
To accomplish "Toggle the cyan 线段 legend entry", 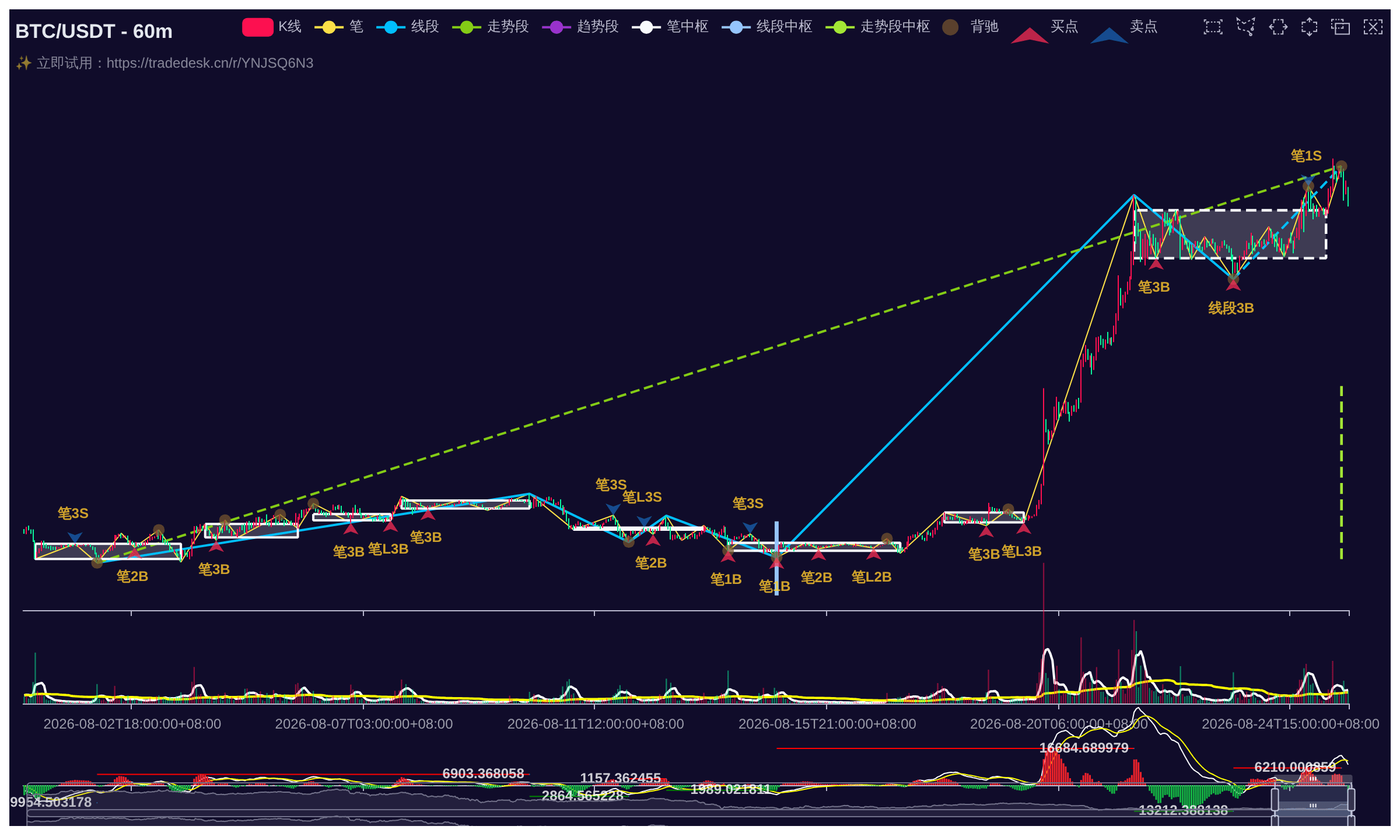I will point(407,27).
